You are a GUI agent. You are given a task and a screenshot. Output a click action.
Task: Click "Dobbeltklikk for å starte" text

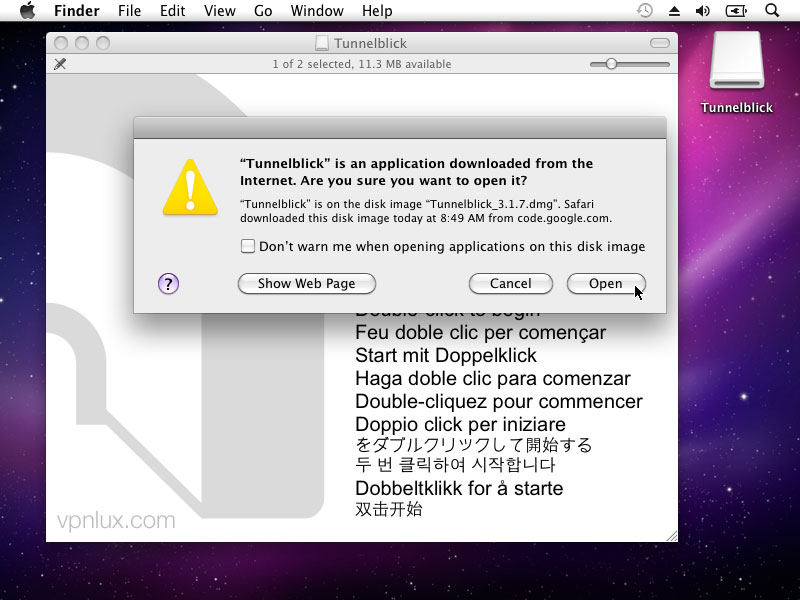coord(459,488)
